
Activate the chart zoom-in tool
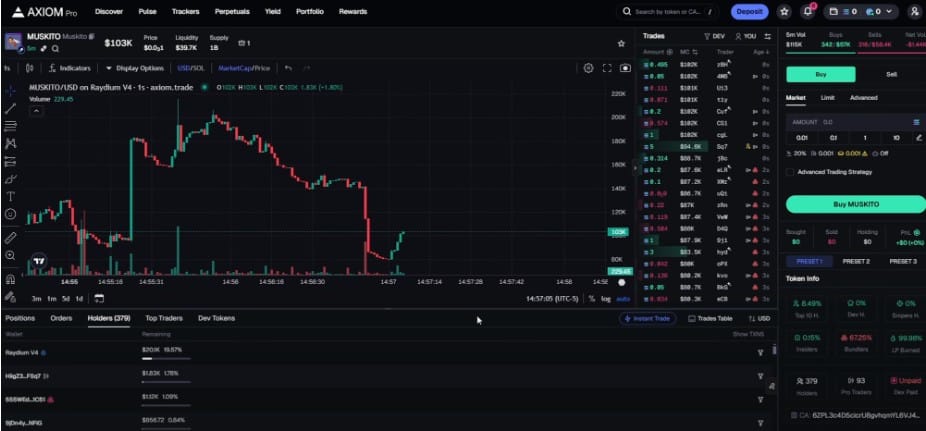(10, 255)
